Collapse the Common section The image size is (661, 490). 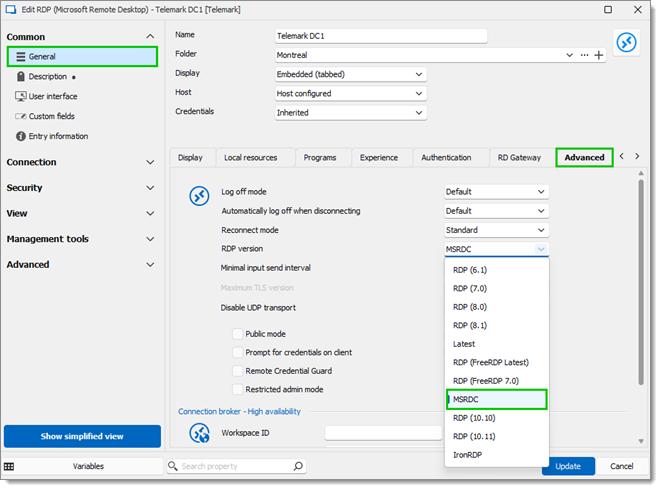click(150, 37)
